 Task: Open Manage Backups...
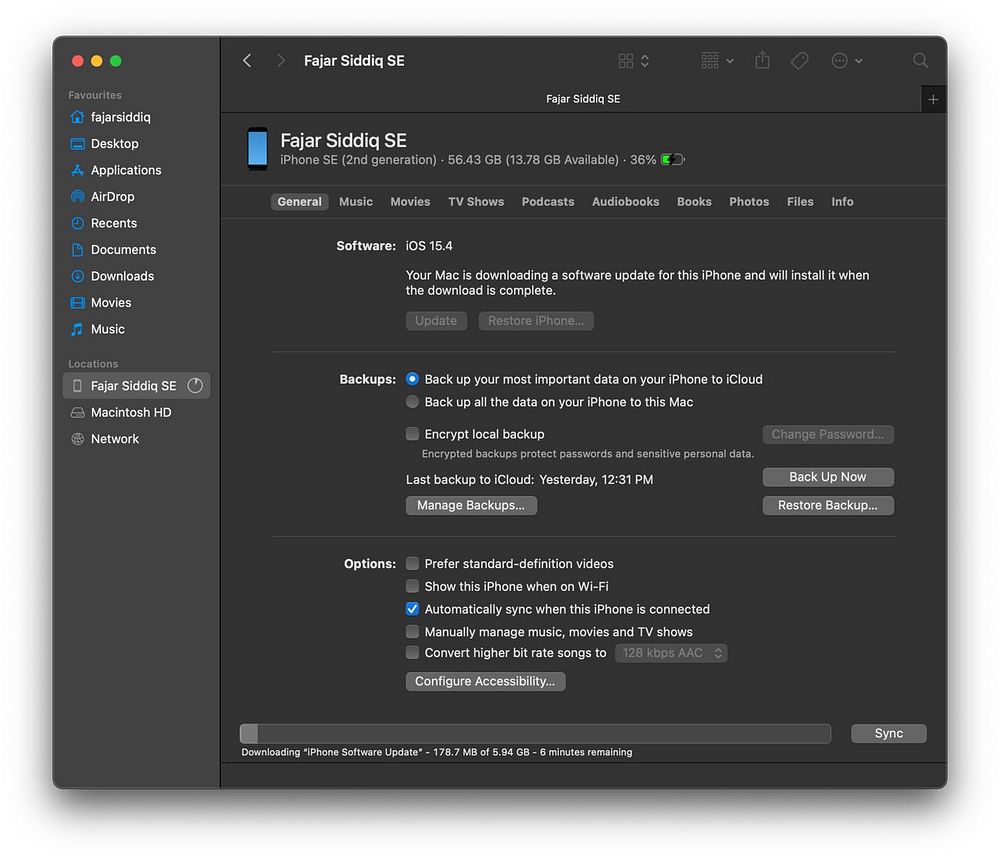click(471, 505)
